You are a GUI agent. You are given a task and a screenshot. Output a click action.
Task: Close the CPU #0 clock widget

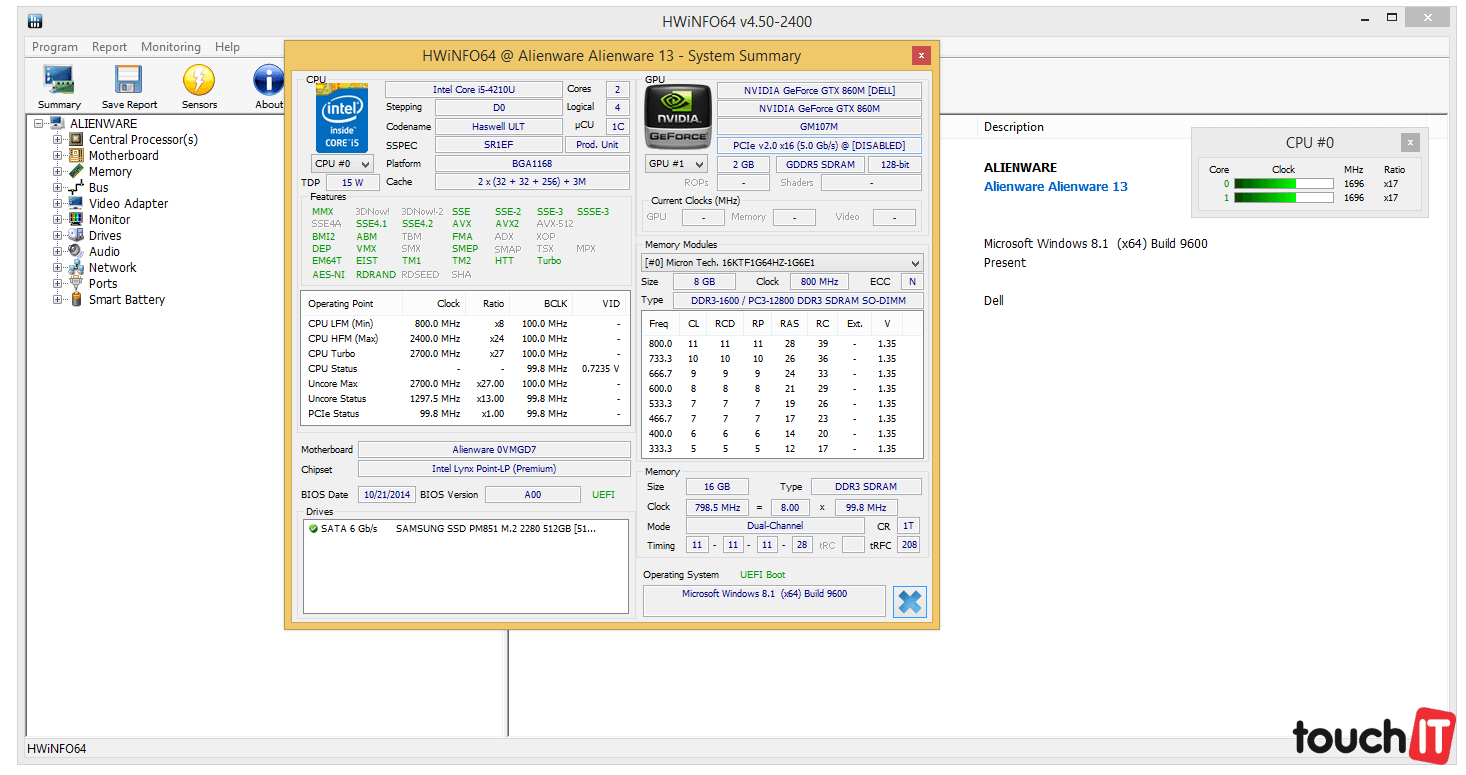tap(1410, 143)
